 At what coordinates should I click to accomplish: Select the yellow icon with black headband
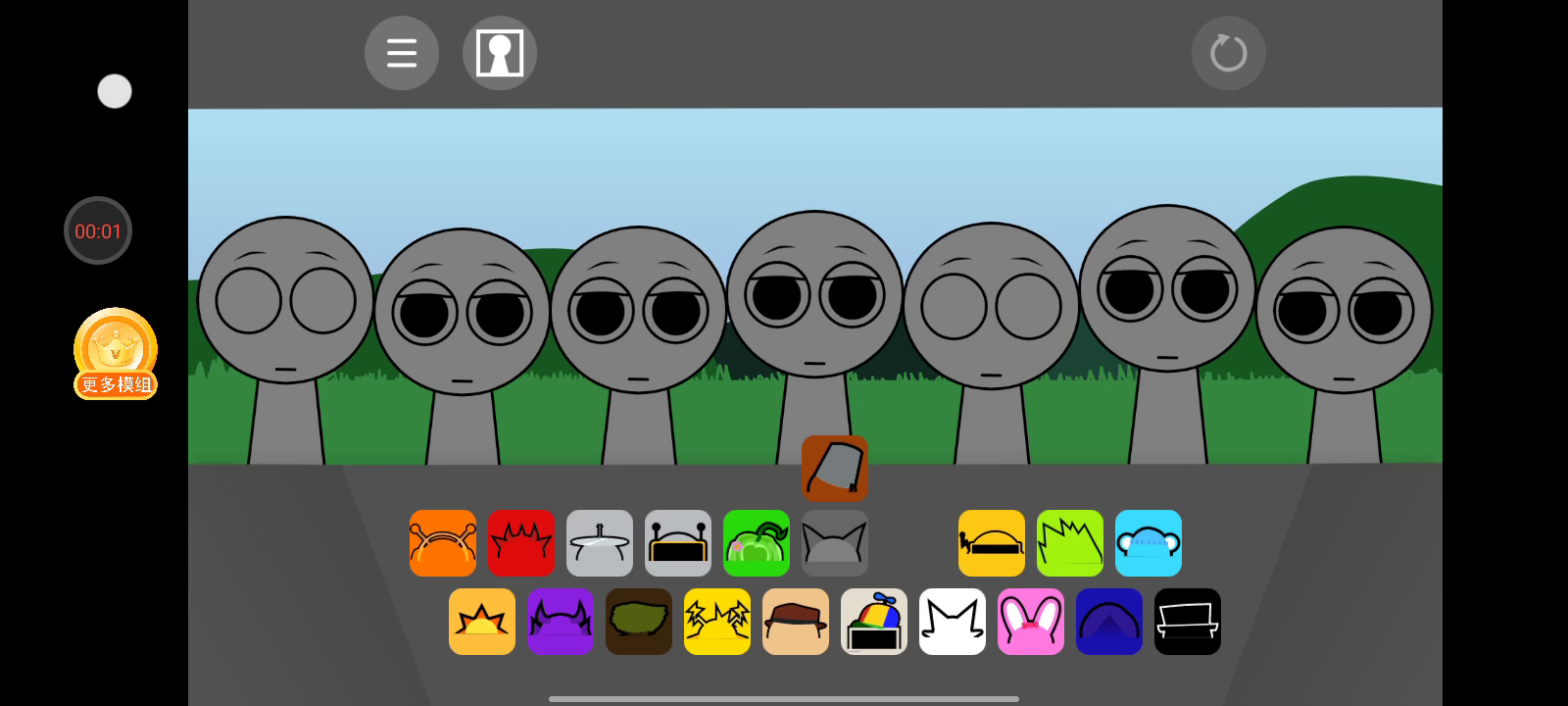pos(992,543)
